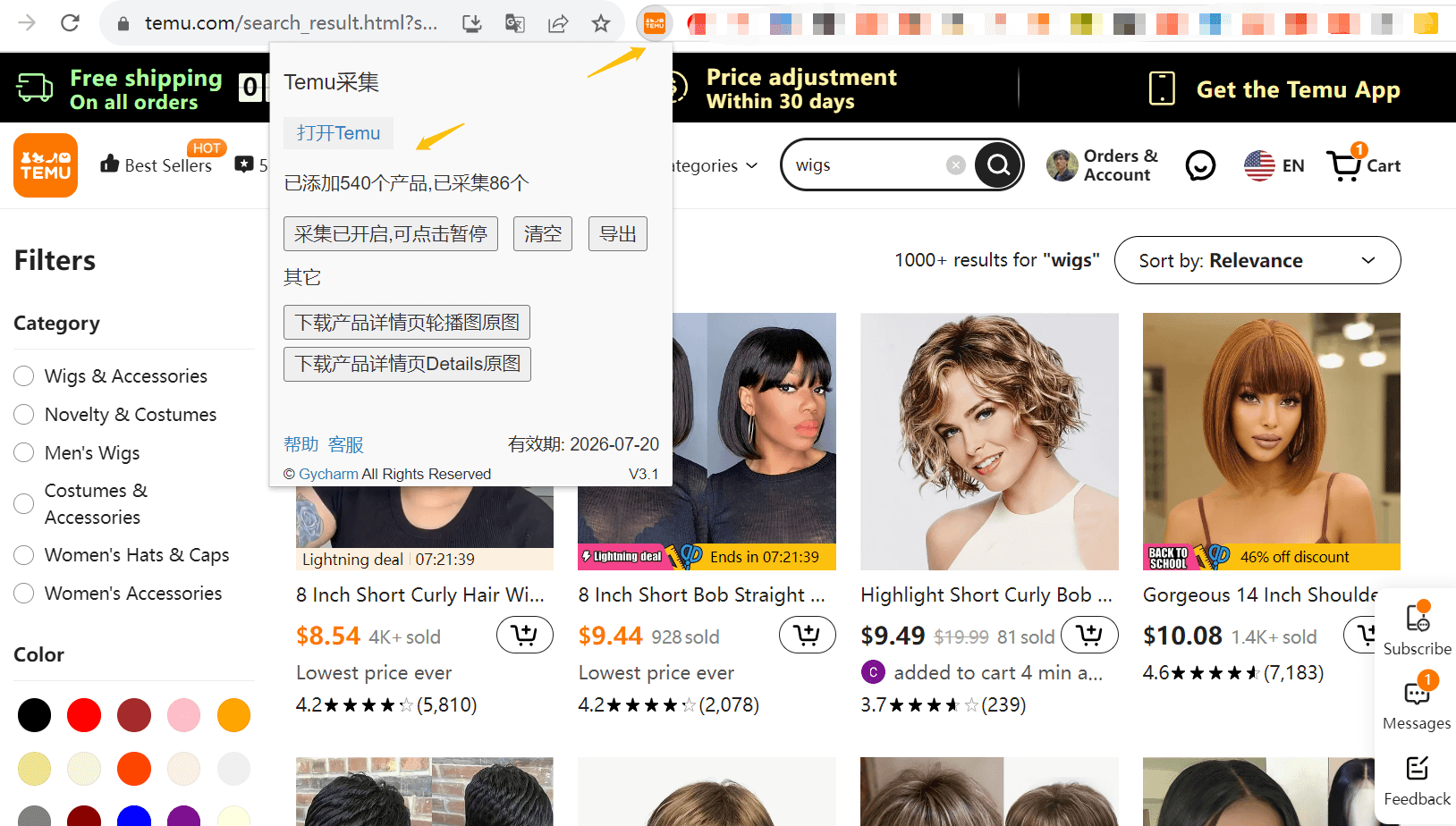The width and height of the screenshot is (1456, 826).
Task: Open Orders & Account avatar
Action: [1062, 165]
